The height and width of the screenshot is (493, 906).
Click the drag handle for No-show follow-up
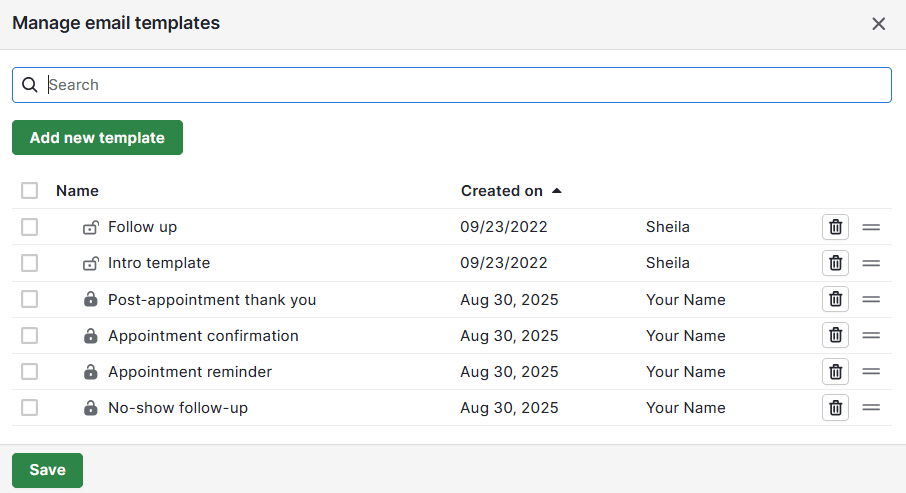coord(871,407)
